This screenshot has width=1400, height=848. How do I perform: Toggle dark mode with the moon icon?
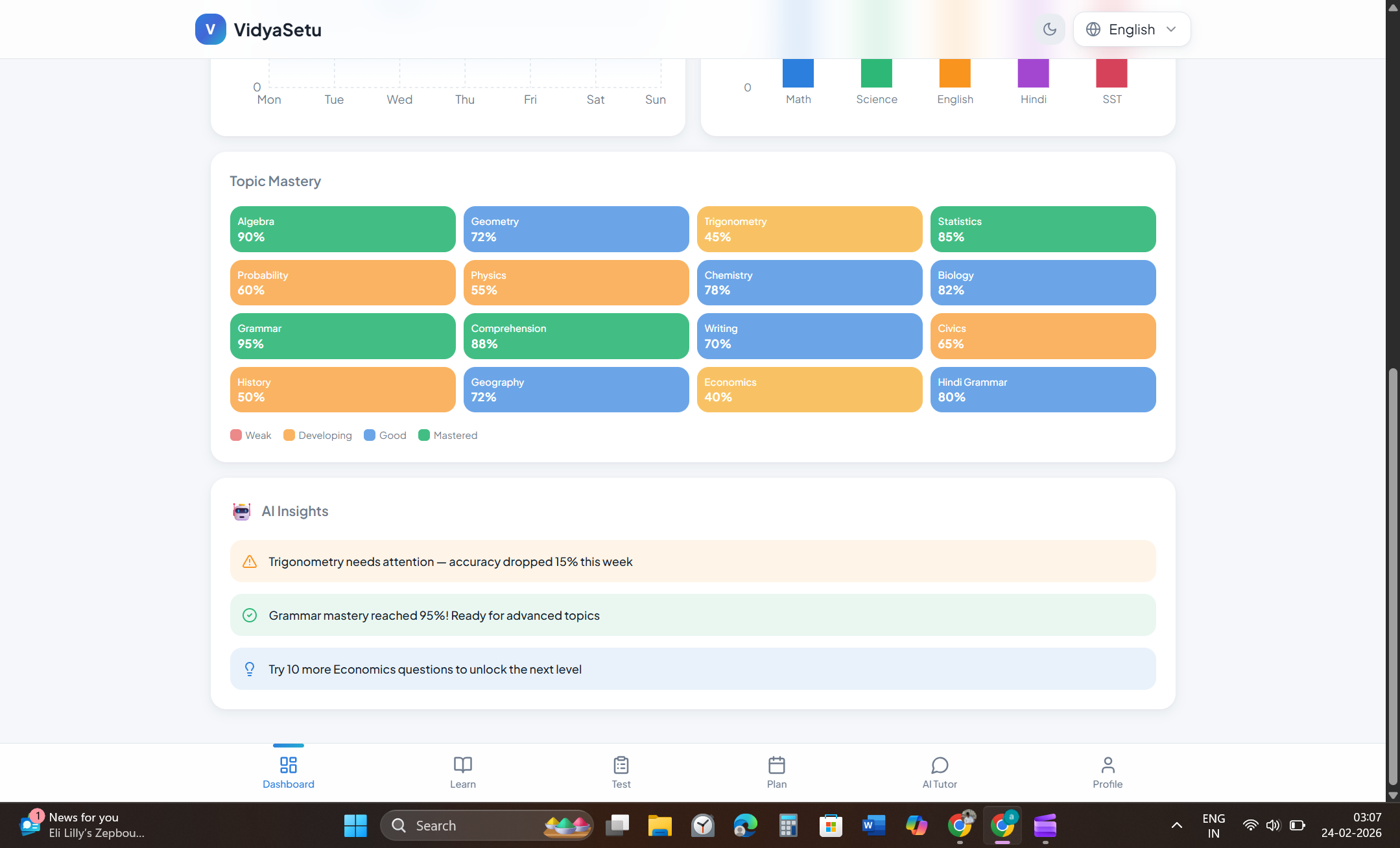pyautogui.click(x=1049, y=29)
